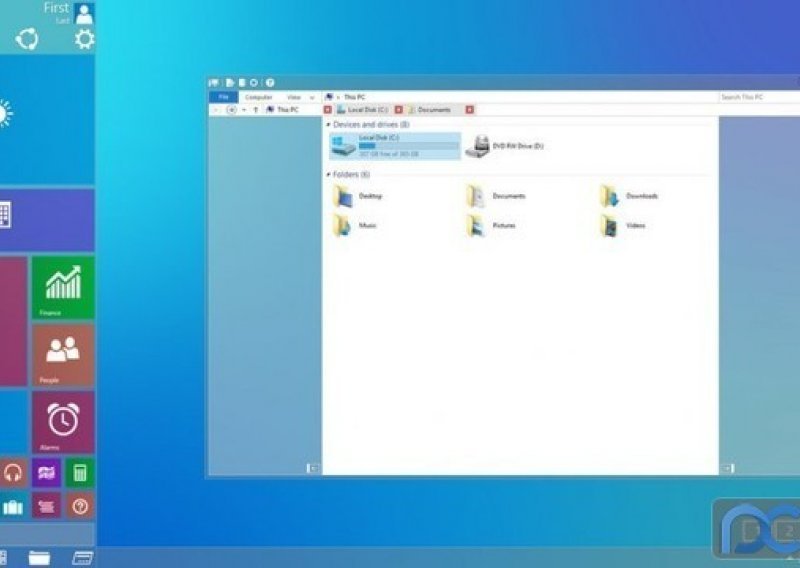Open the small green calculator tile
This screenshot has width=800, height=568.
[x=80, y=473]
